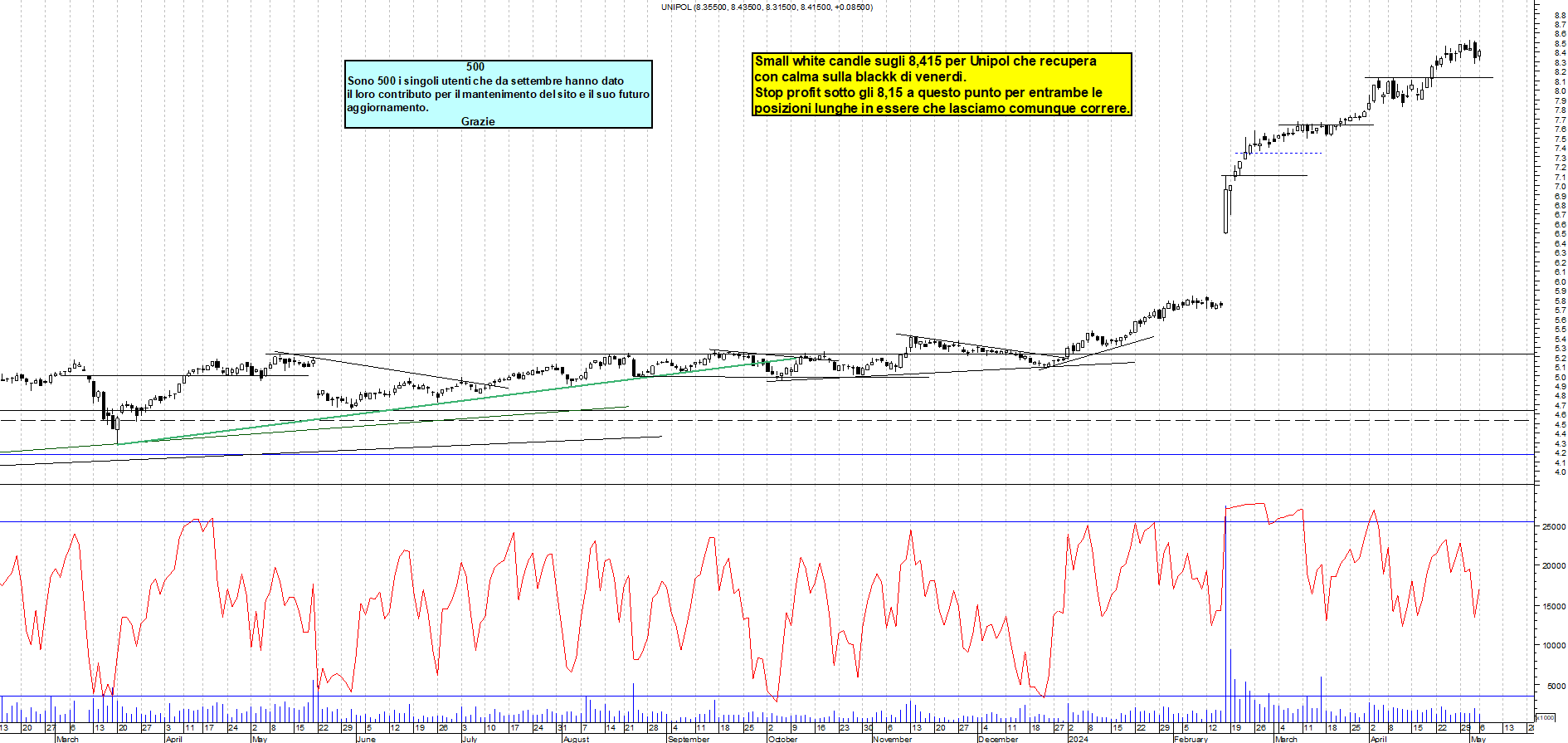
Task: Click the "25000" volume scale value
Action: [1554, 526]
